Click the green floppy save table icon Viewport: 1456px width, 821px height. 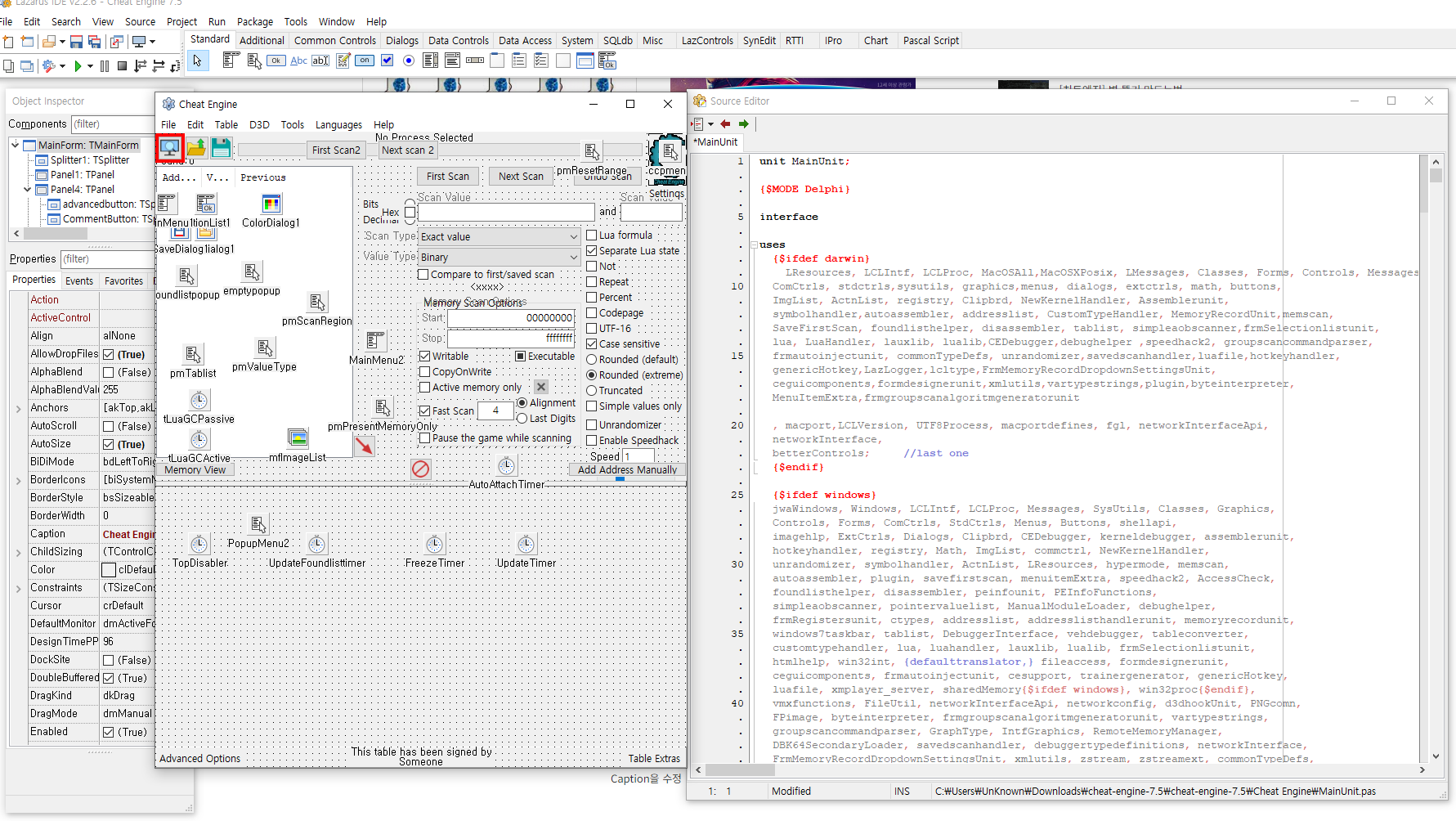[x=221, y=148]
